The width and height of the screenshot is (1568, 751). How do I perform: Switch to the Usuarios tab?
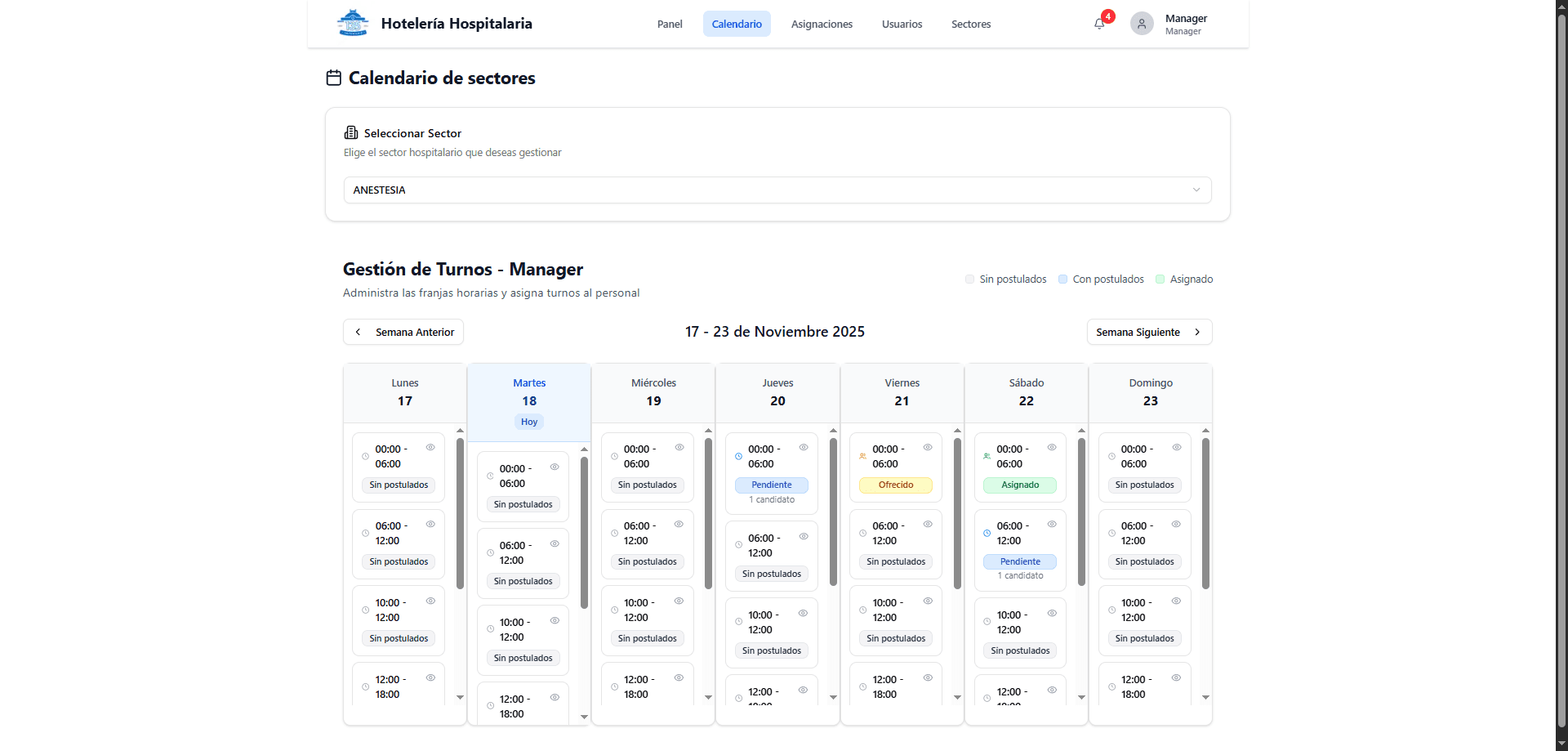[x=902, y=24]
